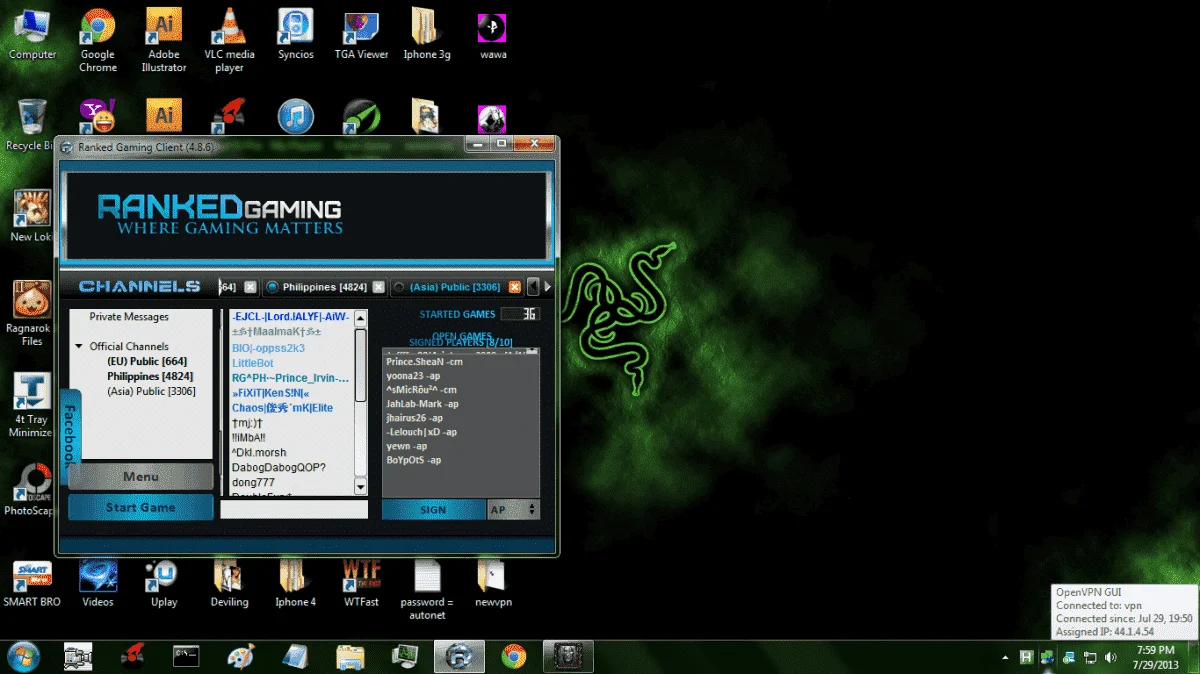This screenshot has width=1200, height=674.
Task: Click the SIGN button
Action: coord(433,509)
